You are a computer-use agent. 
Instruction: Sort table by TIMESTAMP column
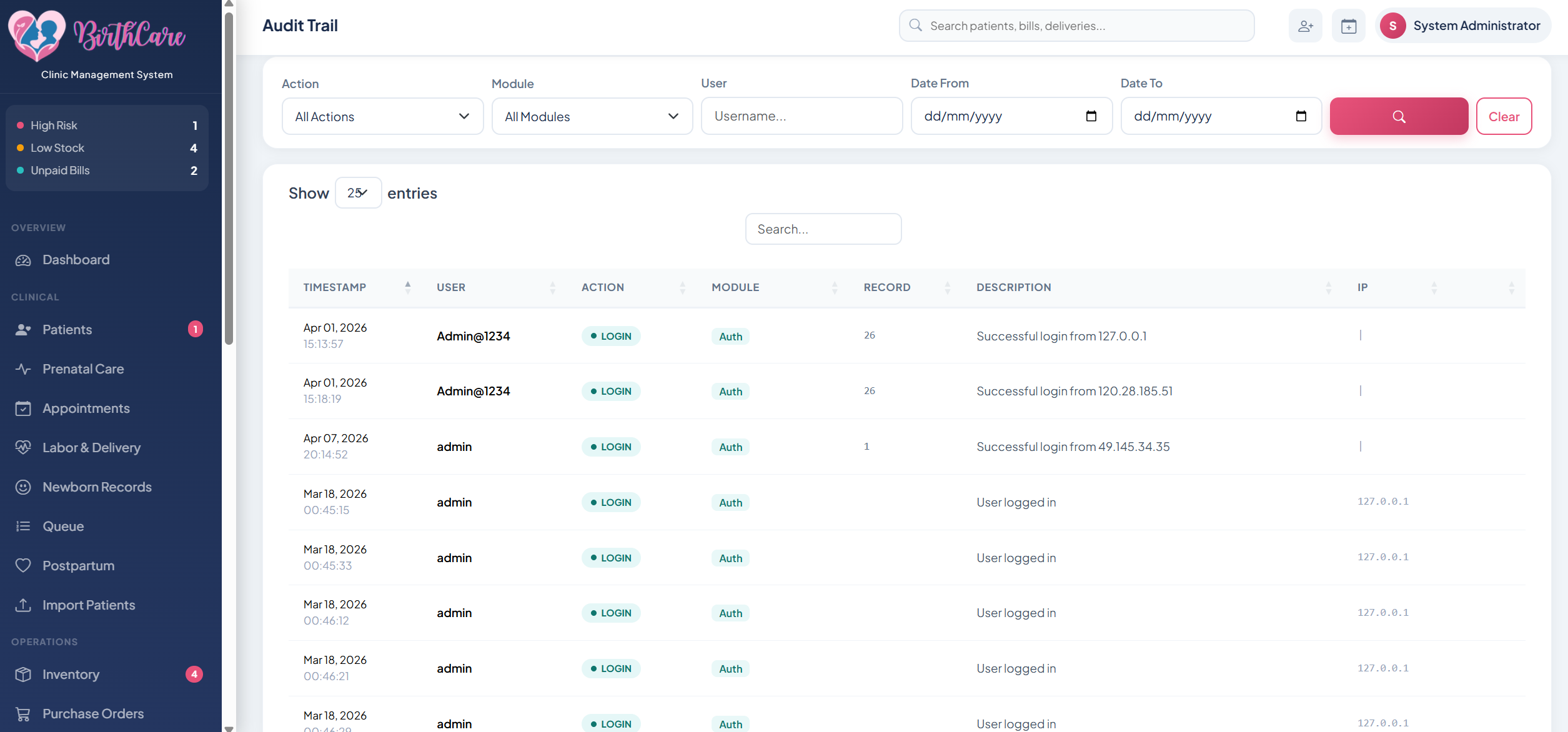tap(357, 287)
